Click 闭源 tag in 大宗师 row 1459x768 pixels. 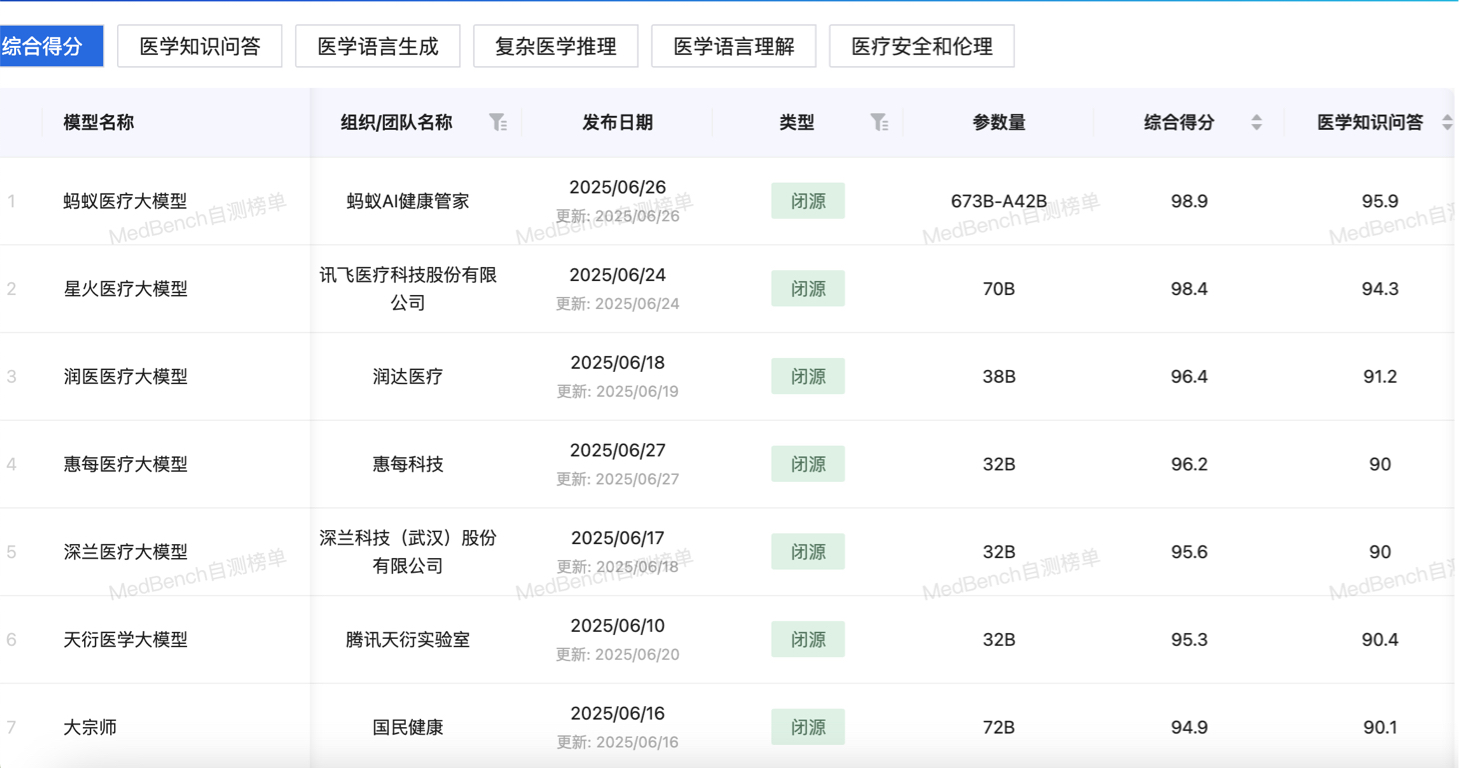point(808,727)
